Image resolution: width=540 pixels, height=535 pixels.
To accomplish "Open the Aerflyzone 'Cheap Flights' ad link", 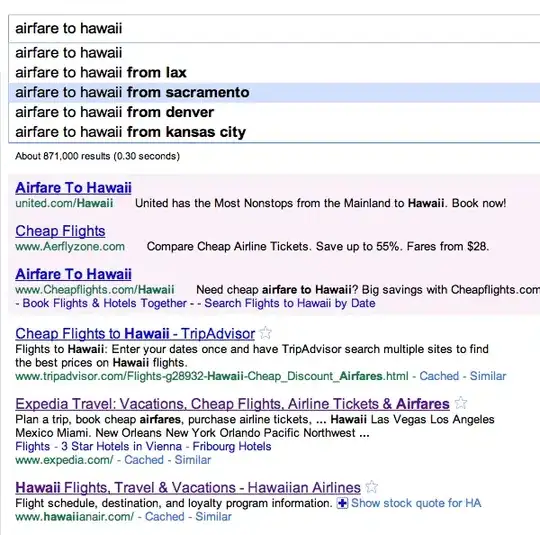I will pyautogui.click(x=60, y=231).
